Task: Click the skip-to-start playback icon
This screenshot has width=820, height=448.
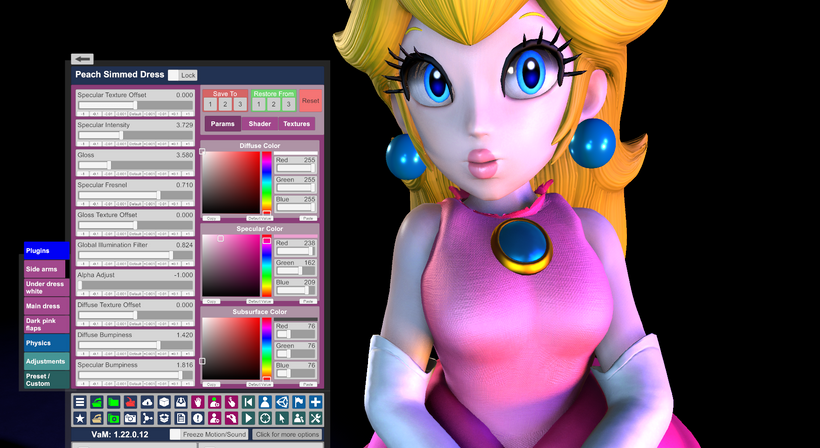Action: pos(248,402)
